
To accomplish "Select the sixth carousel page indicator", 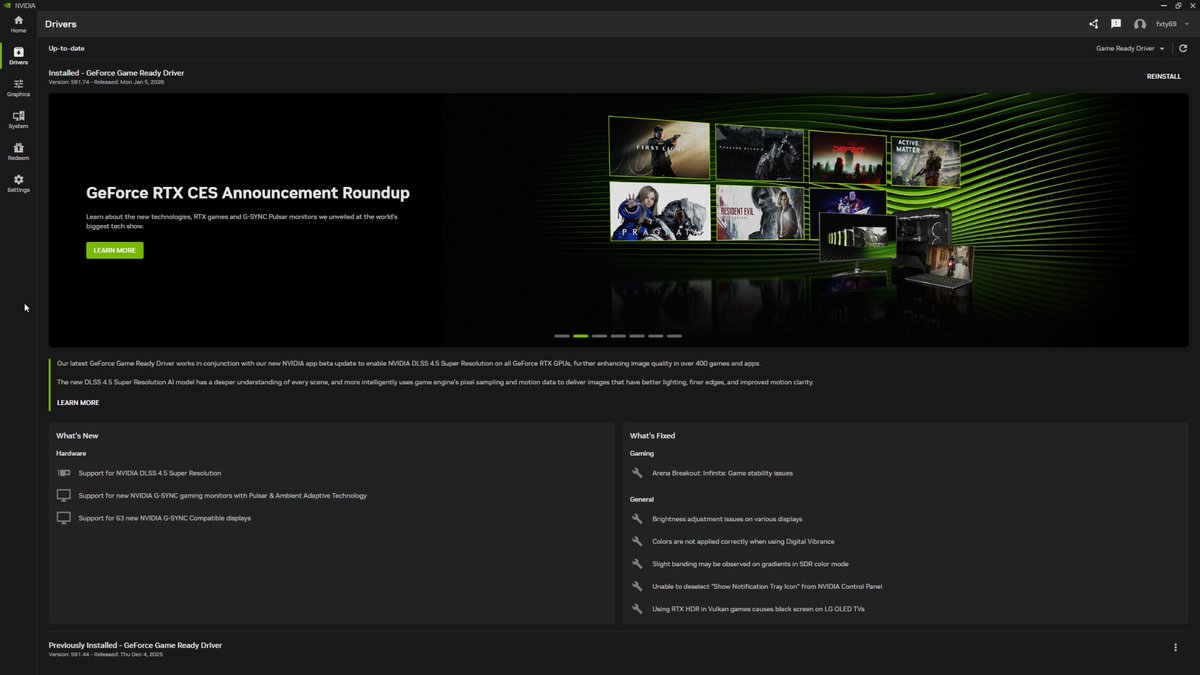I will click(655, 336).
